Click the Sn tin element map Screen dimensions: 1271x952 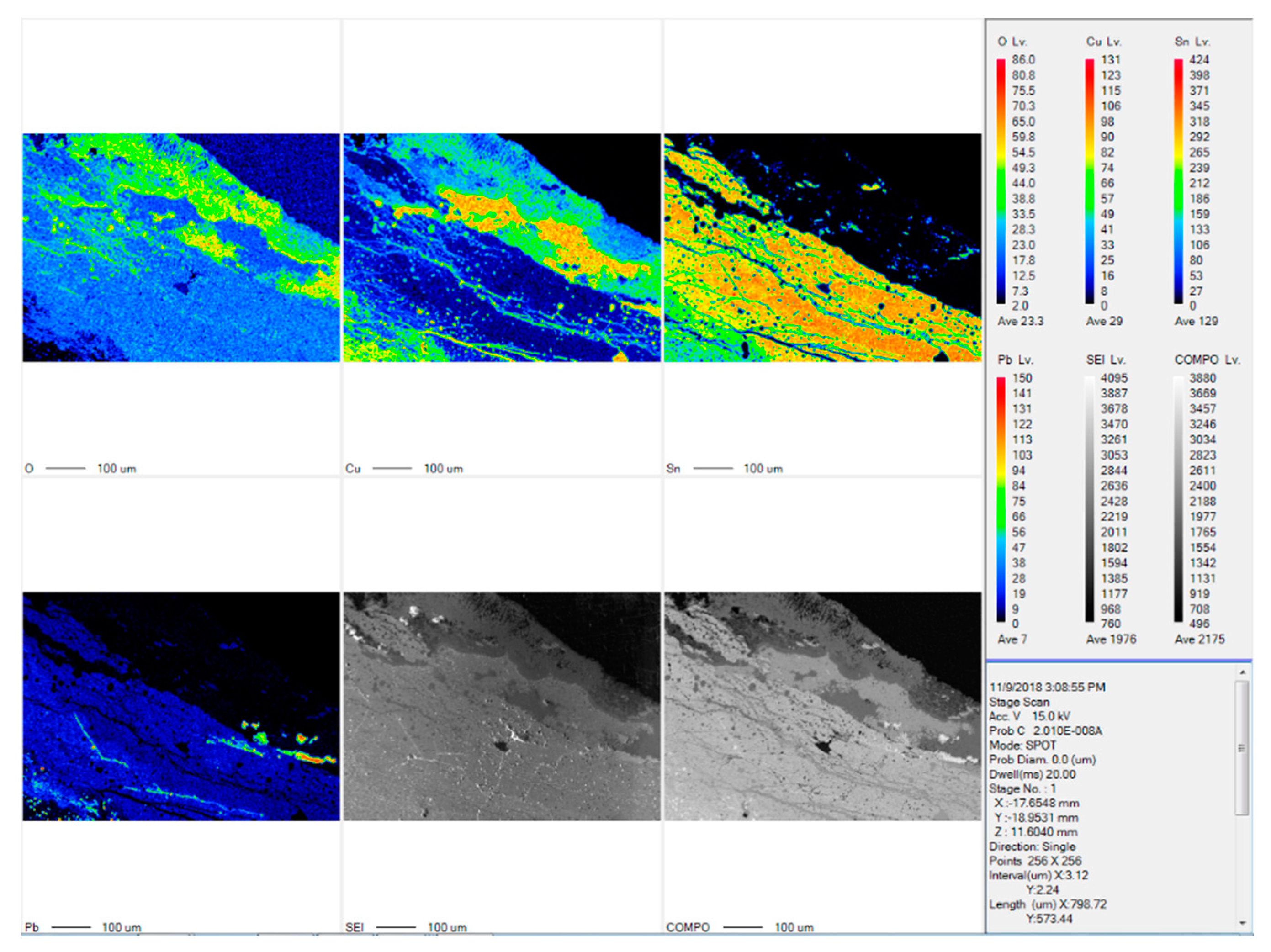point(822,247)
